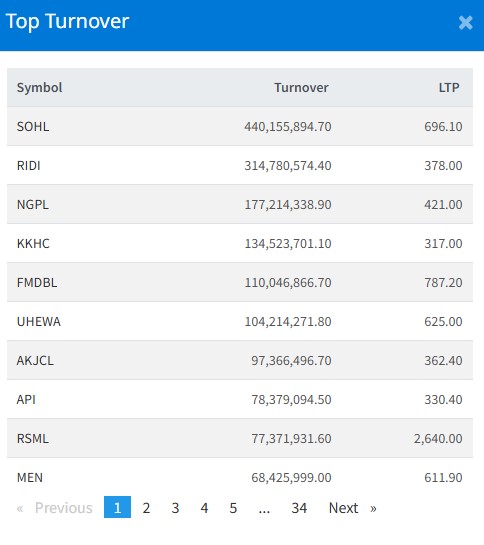Go to pagination page 5
484x545 pixels.
pyautogui.click(x=233, y=508)
